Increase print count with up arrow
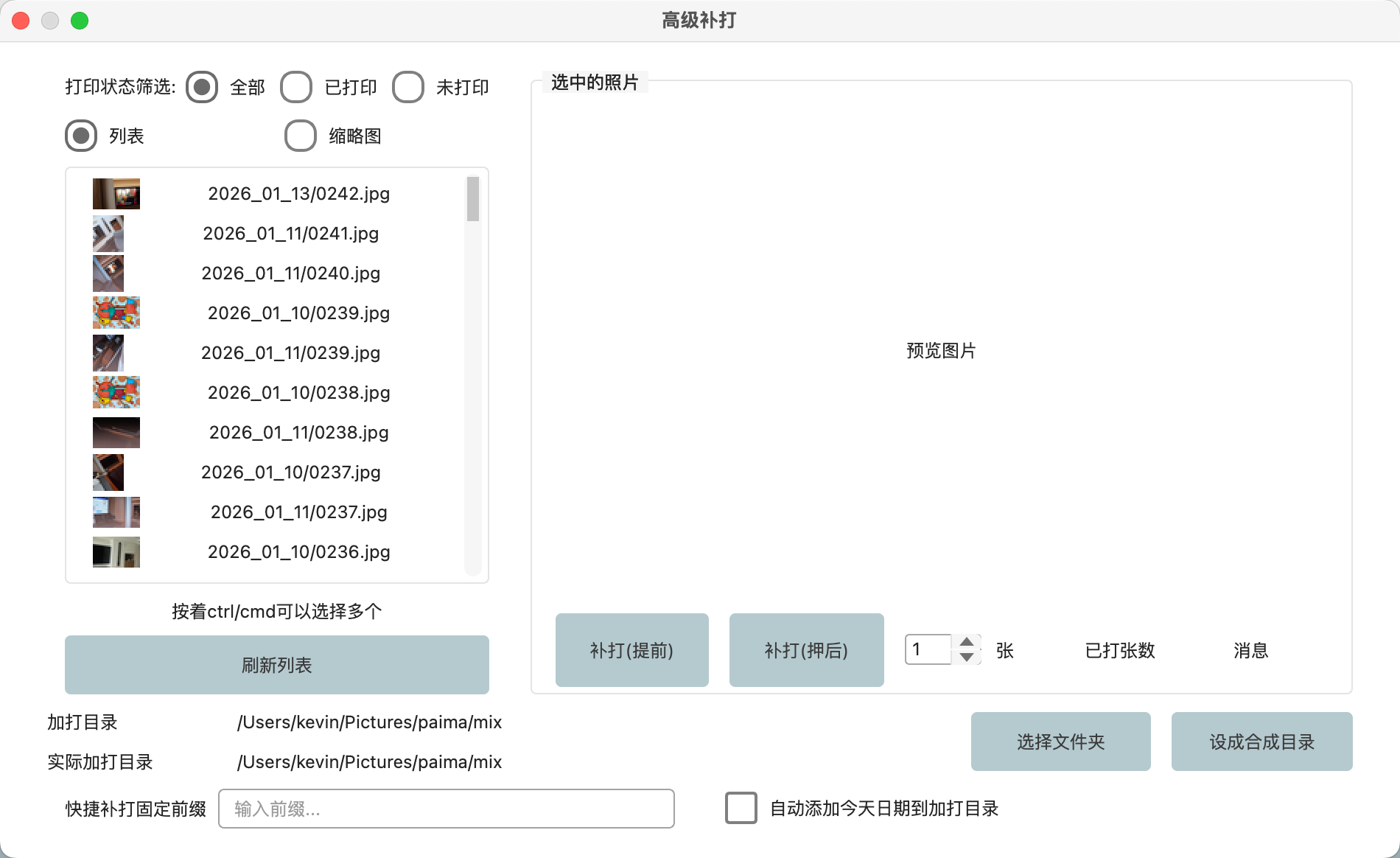1400x858 pixels. click(967, 642)
